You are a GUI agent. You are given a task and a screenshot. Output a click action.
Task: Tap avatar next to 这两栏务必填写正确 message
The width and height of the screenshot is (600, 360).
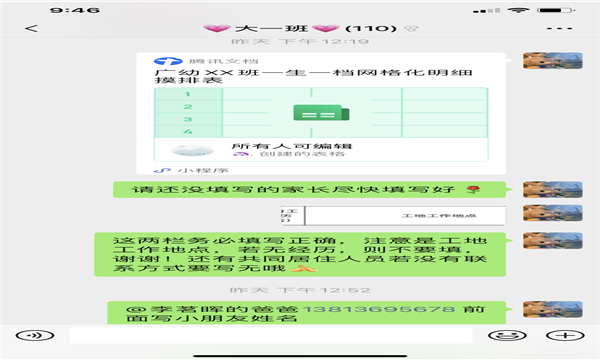(x=553, y=241)
